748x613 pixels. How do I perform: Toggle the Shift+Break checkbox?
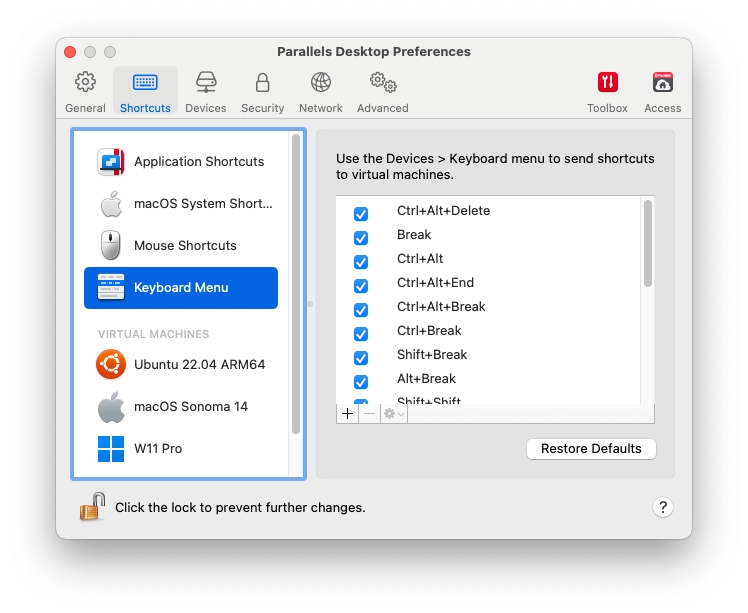pyautogui.click(x=361, y=358)
